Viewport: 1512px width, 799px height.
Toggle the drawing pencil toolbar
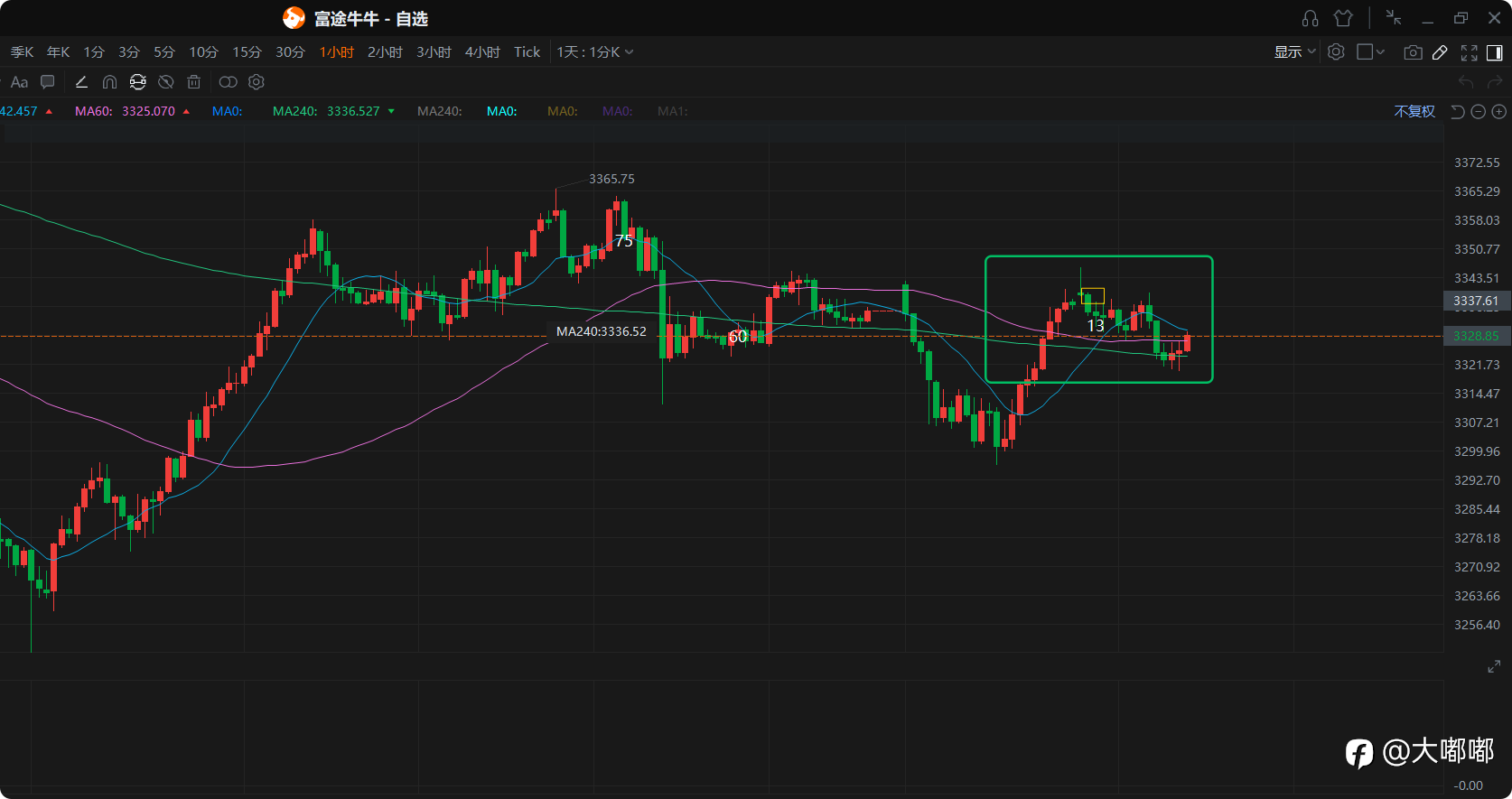[x=1440, y=52]
